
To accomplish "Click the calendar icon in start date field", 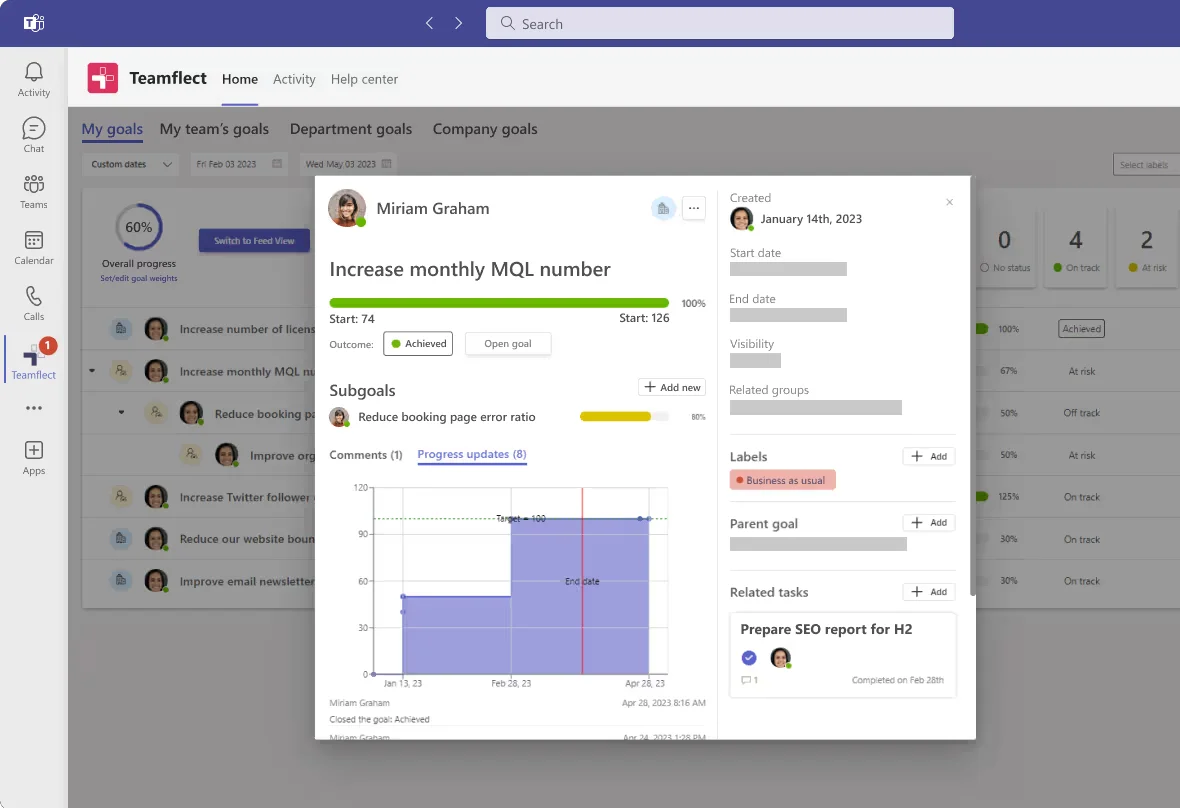I will (277, 164).
